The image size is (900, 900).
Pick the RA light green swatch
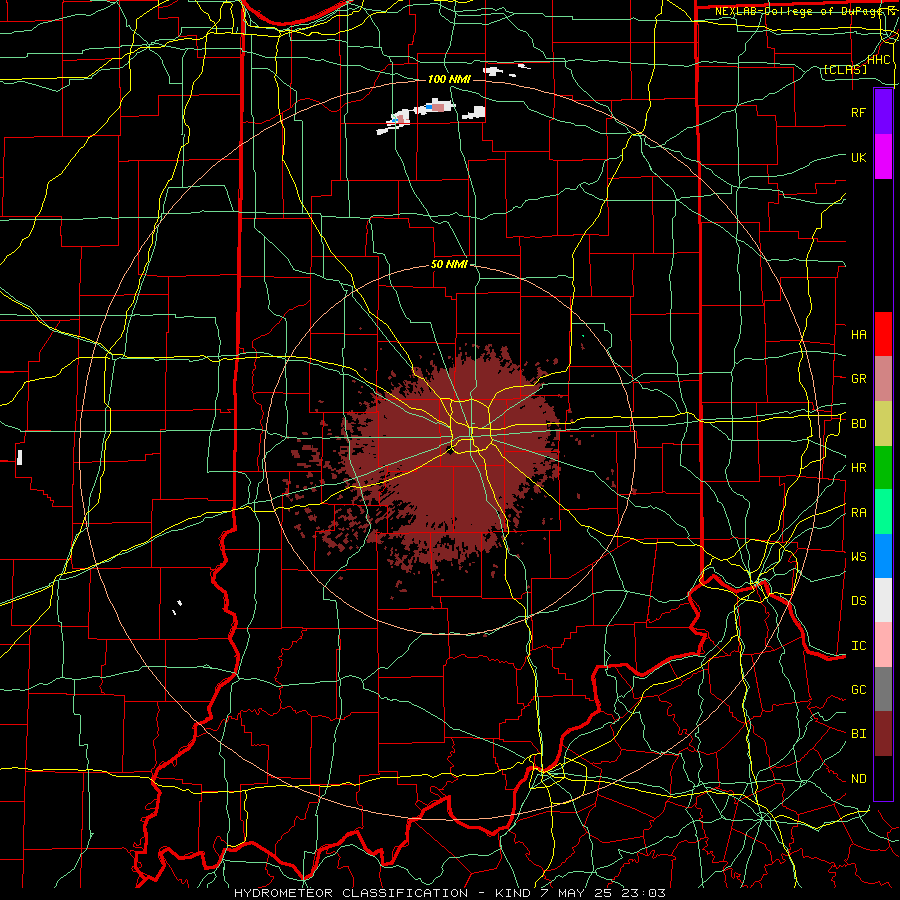coord(883,512)
